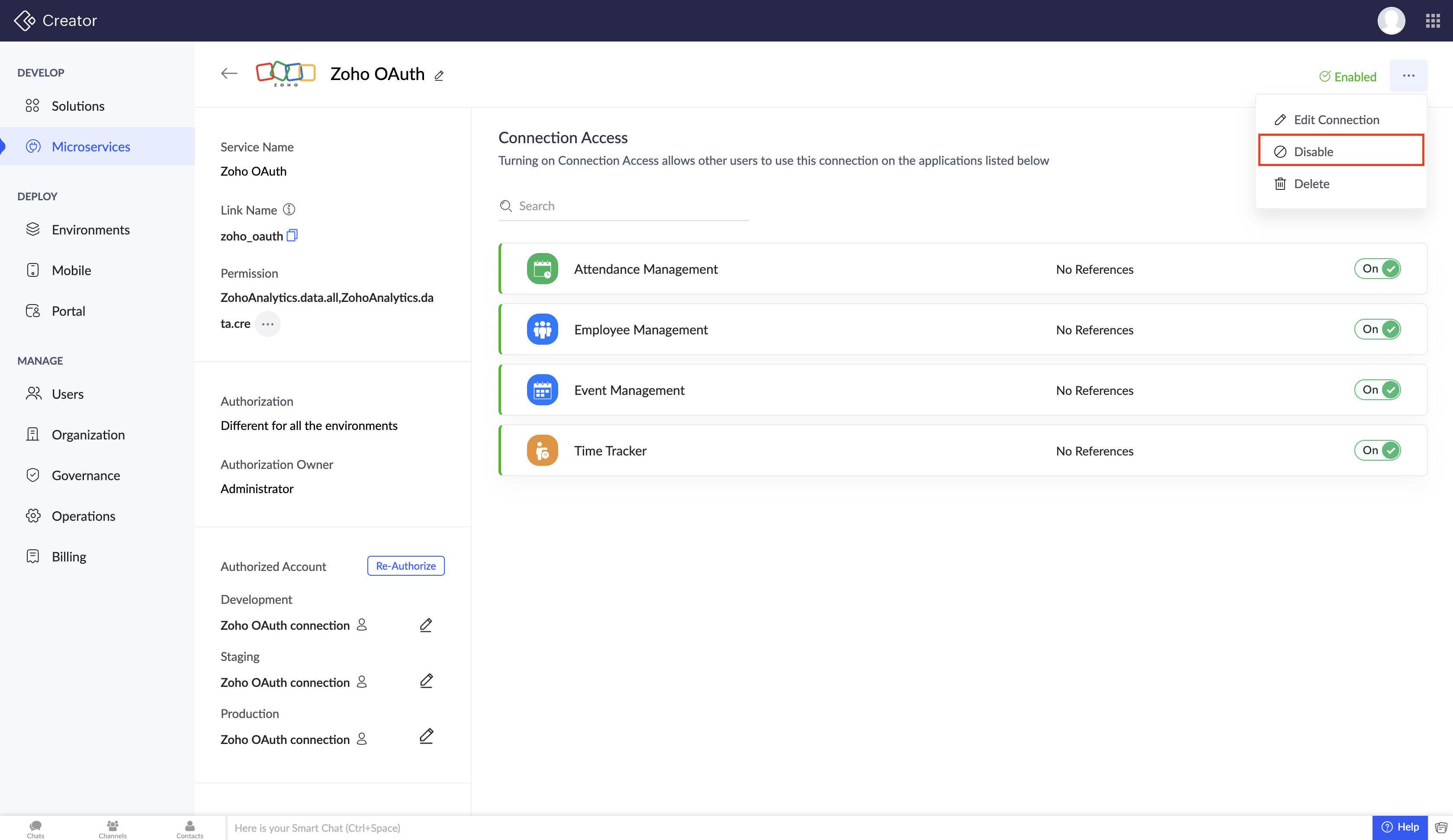Screen dimensions: 1453x840
Task: Close the three-dot more options menu
Action: tap(1408, 76)
